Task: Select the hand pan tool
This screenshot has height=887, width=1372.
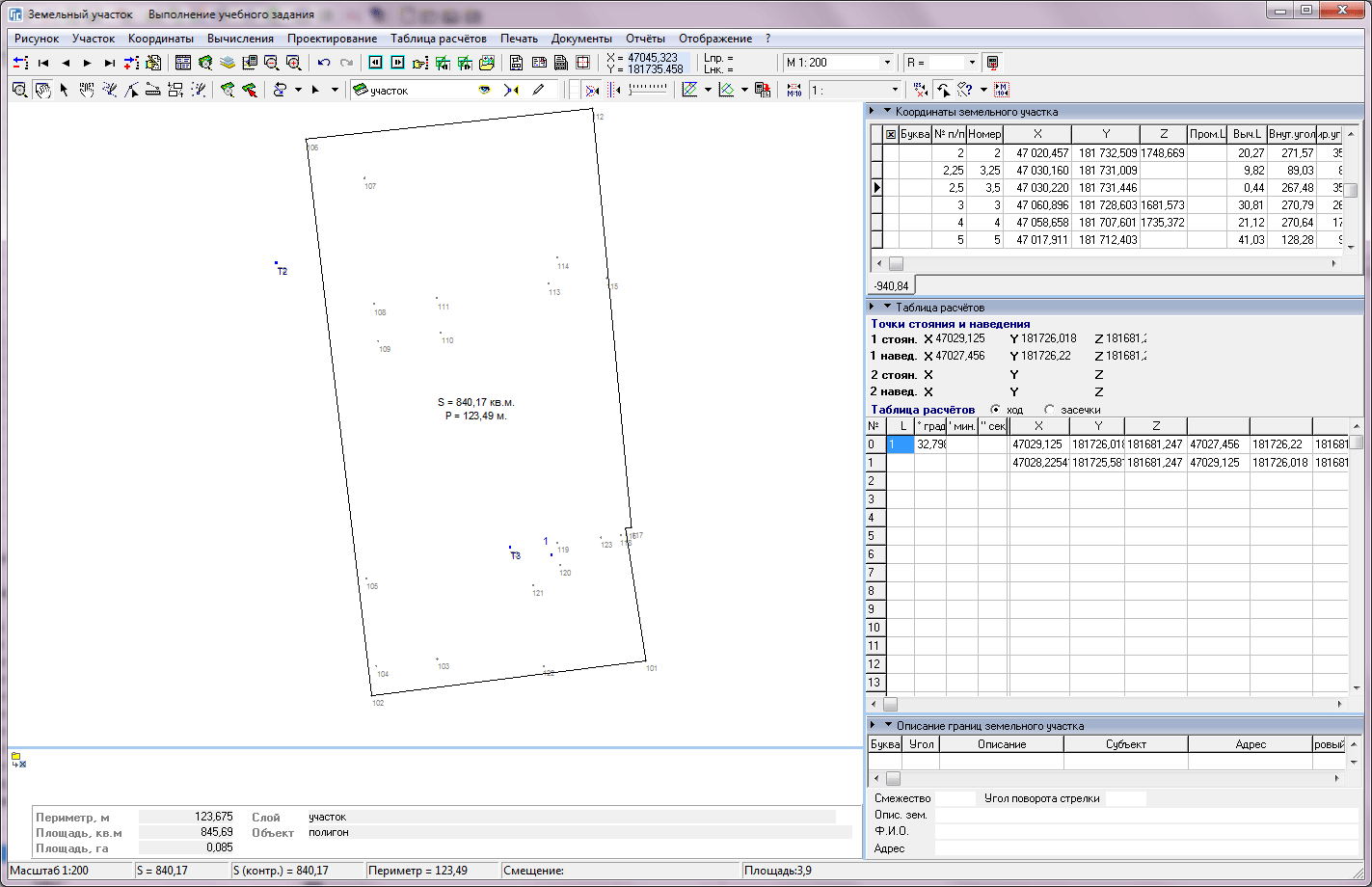Action: [x=42, y=90]
